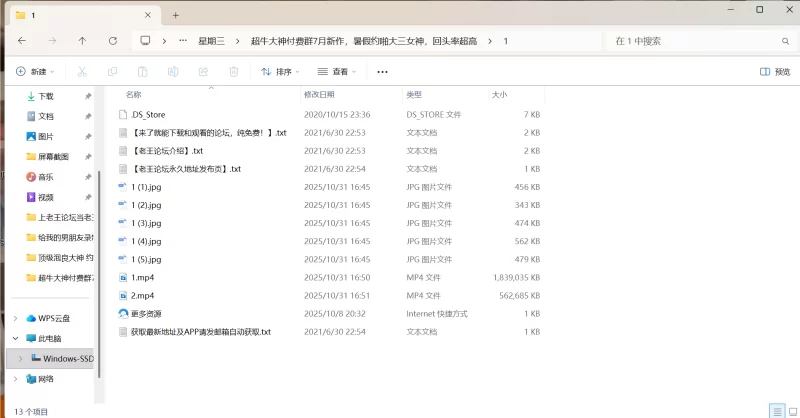800x418 pixels.
Task: Click the search box 在 1 中搜索
Action: [x=690, y=41]
